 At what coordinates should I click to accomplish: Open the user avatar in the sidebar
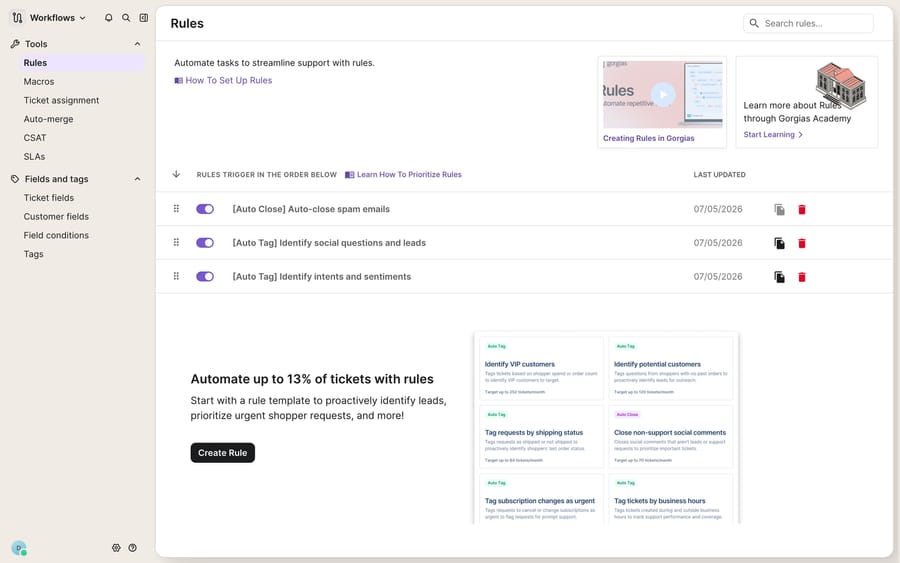pyautogui.click(x=19, y=548)
